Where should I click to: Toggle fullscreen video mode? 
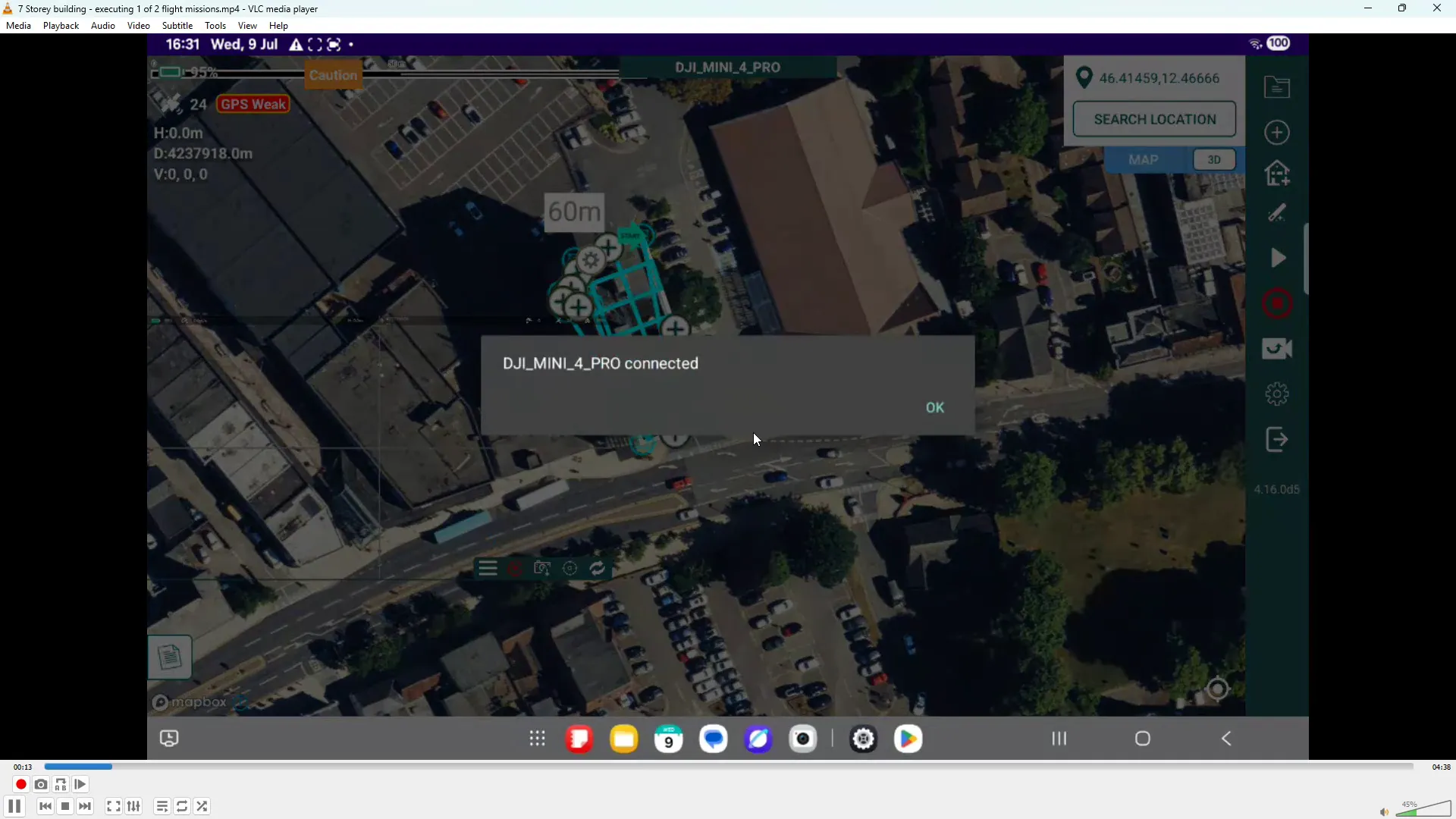(114, 806)
